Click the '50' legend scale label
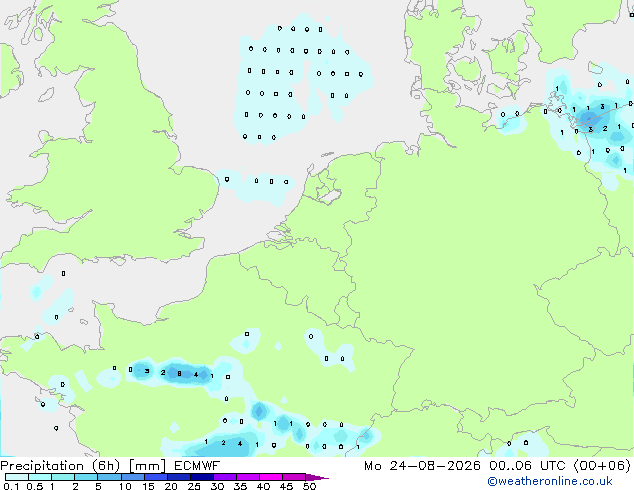 tap(309, 486)
